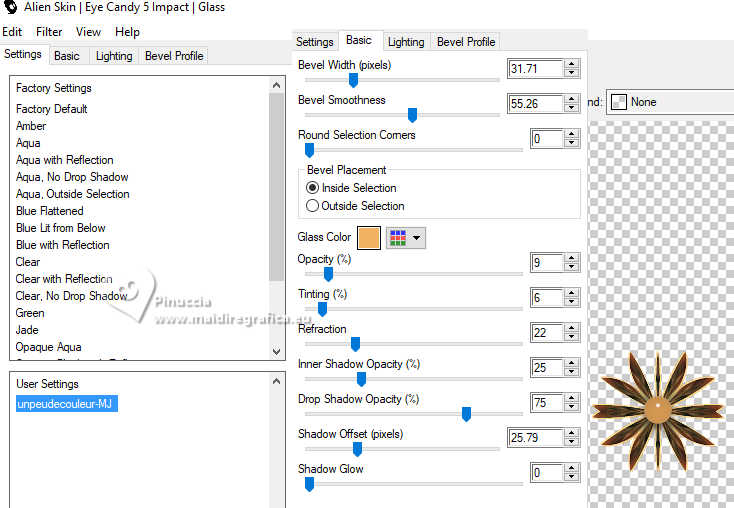Open the View menu
The height and width of the screenshot is (508, 734).
click(x=88, y=32)
